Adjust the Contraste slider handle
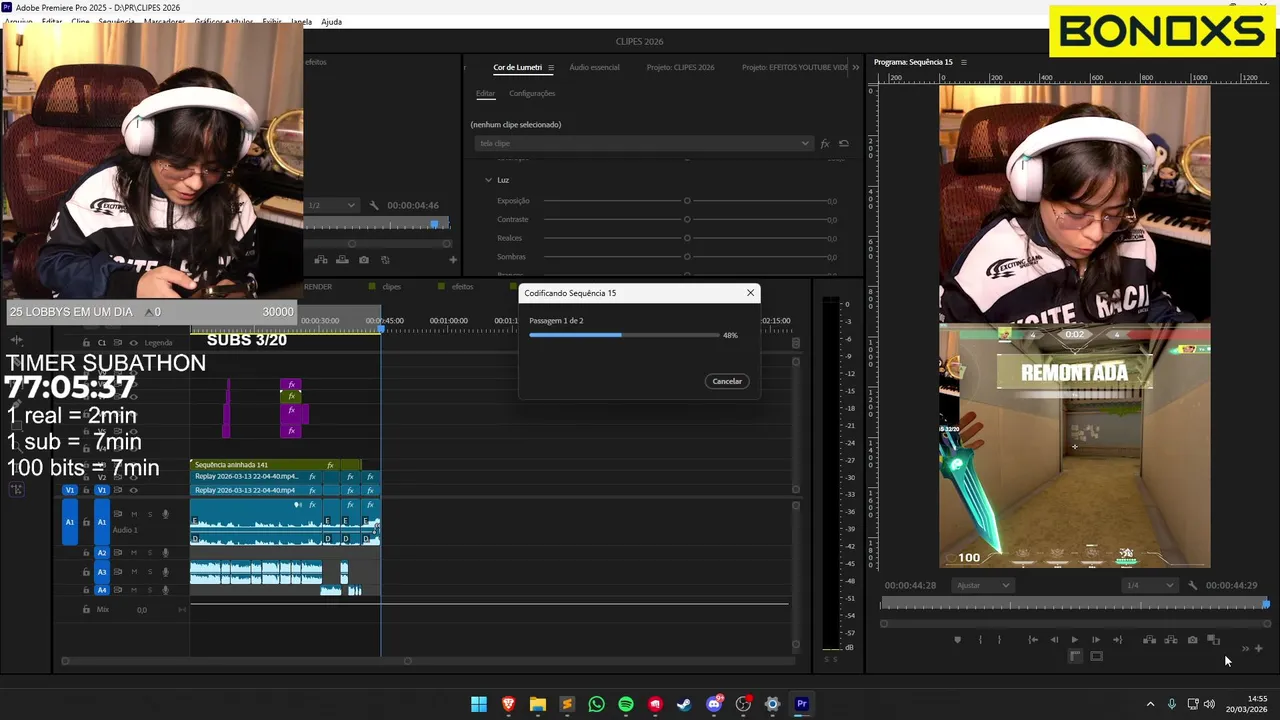This screenshot has height=720, width=1280. tap(687, 219)
